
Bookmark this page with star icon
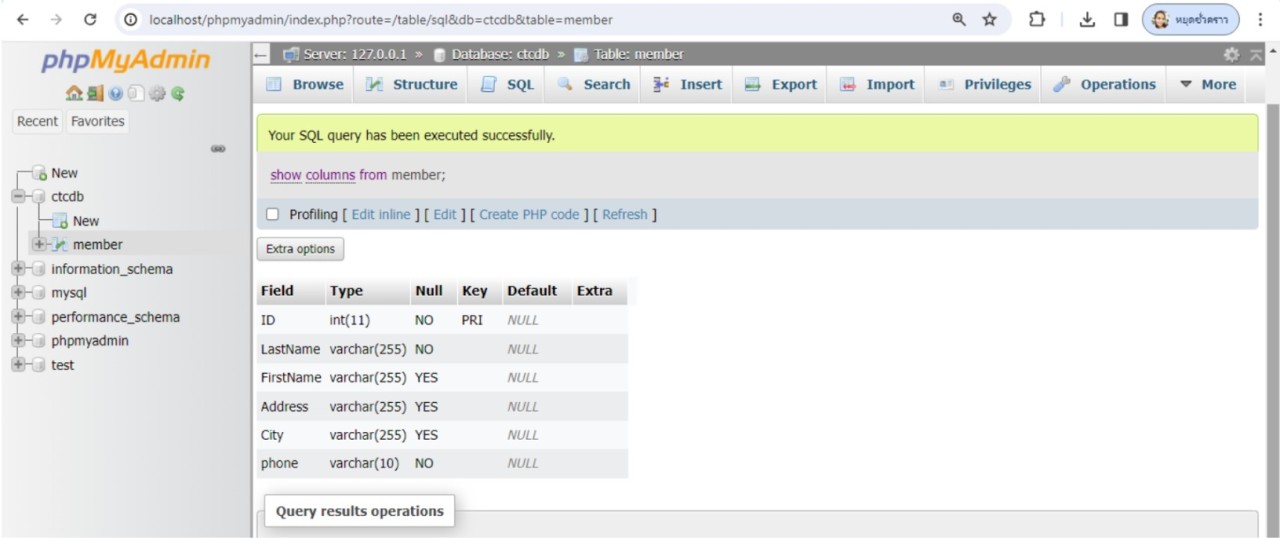(x=989, y=19)
